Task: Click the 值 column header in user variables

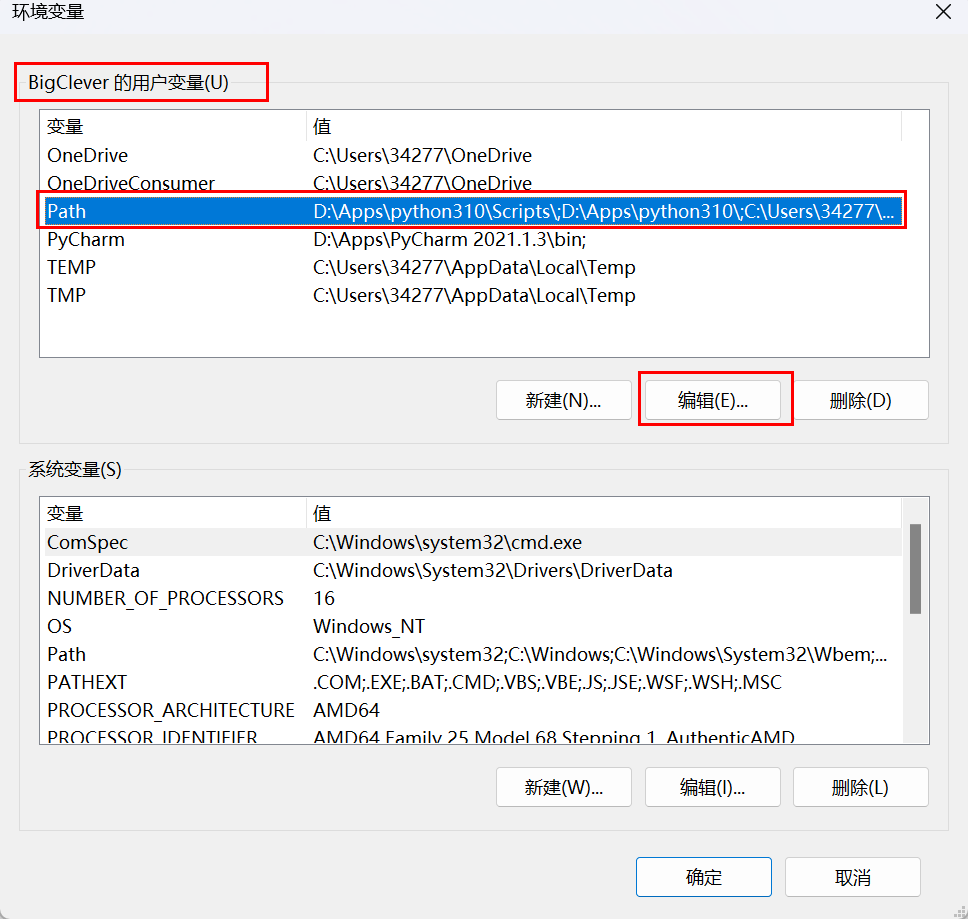Action: coord(604,127)
